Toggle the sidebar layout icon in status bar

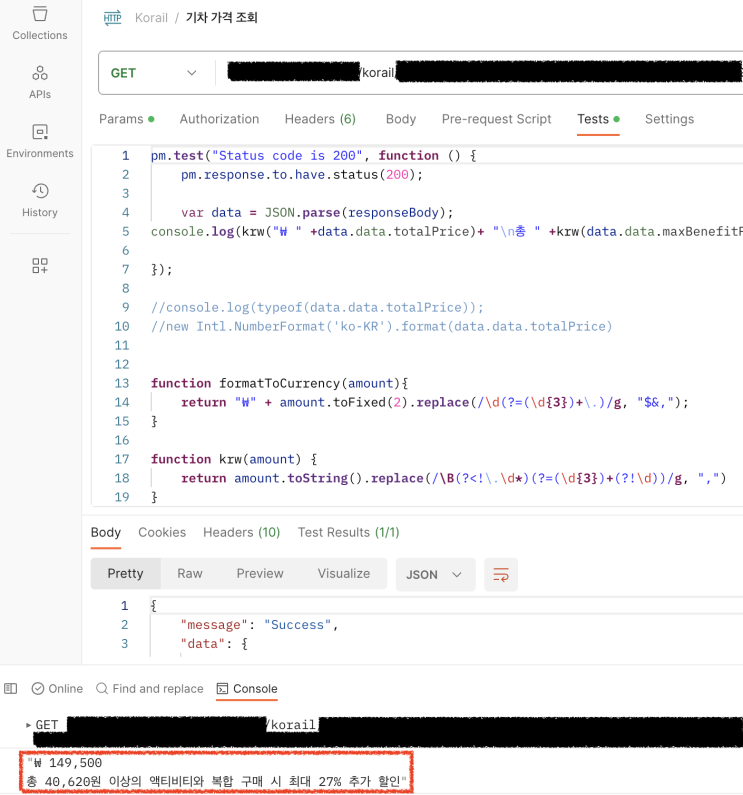(x=11, y=689)
